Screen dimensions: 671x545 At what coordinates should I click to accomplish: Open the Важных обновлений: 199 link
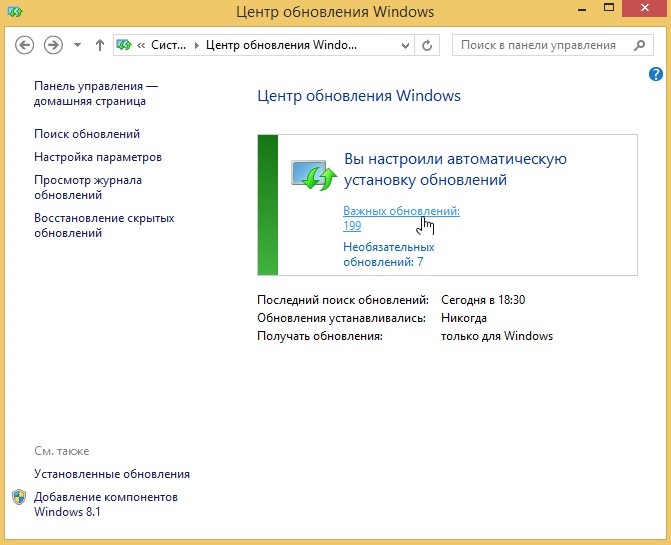click(401, 218)
